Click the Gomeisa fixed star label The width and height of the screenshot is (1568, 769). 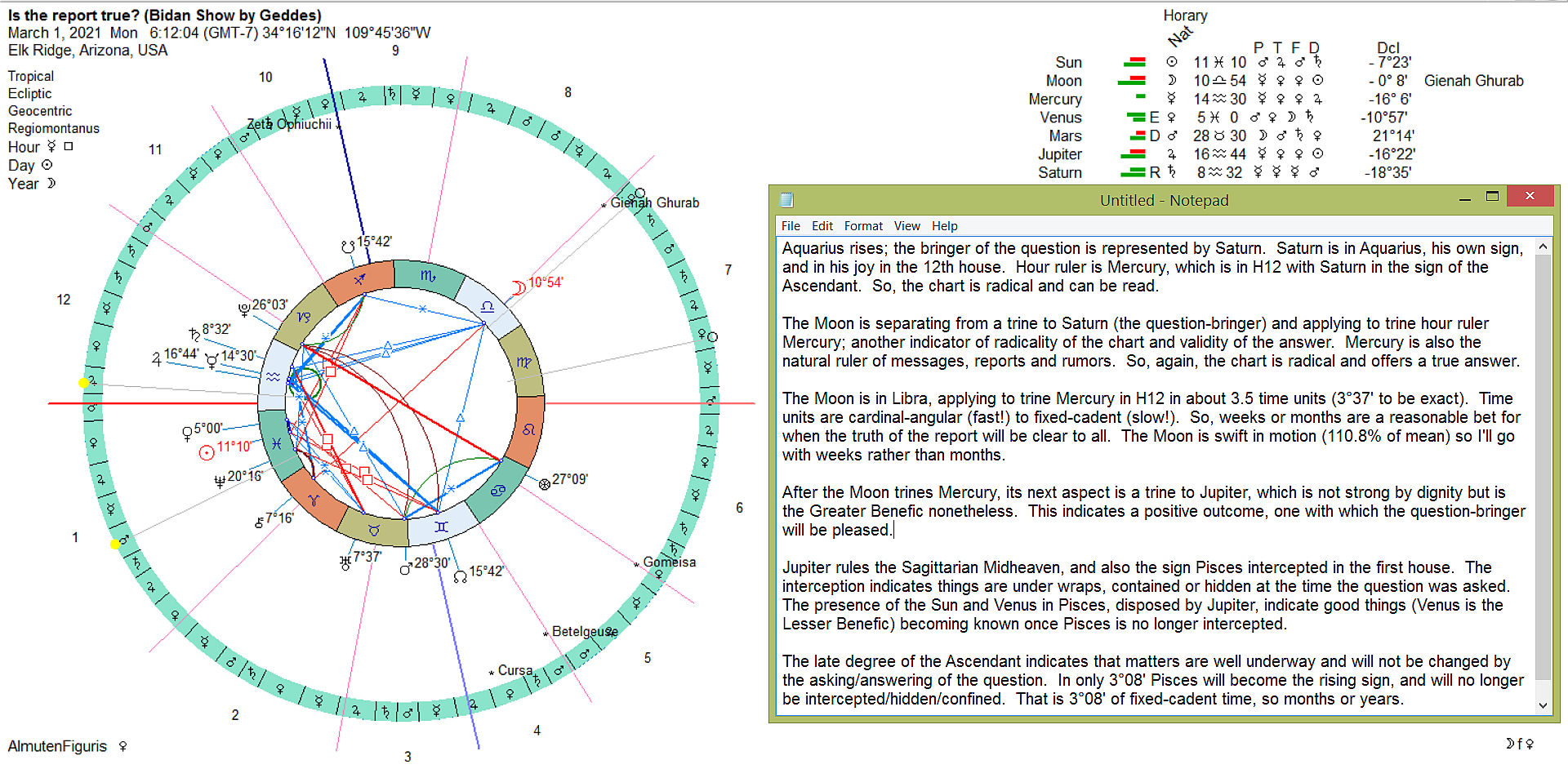[x=670, y=562]
